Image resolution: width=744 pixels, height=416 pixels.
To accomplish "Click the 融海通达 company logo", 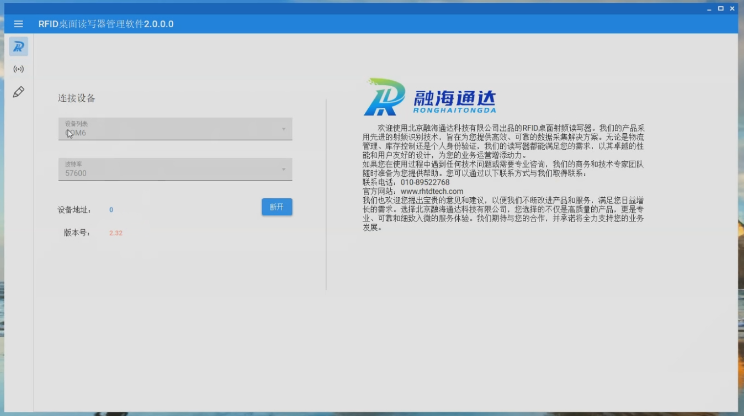I will [x=430, y=97].
